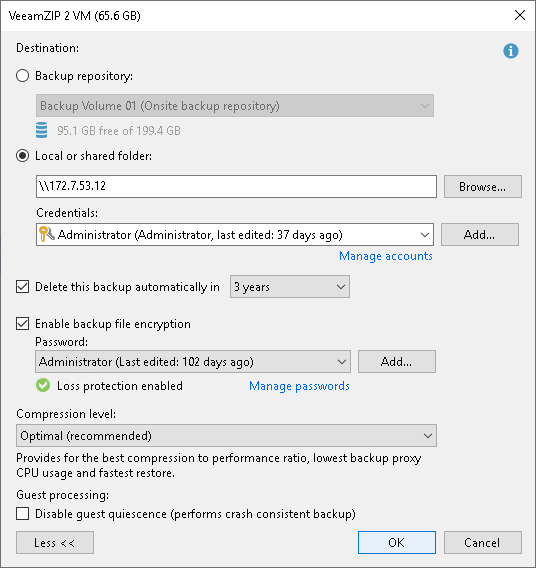Click the 95.1 GB free of 199.4 GB text
536x568 pixels.
click(x=119, y=131)
